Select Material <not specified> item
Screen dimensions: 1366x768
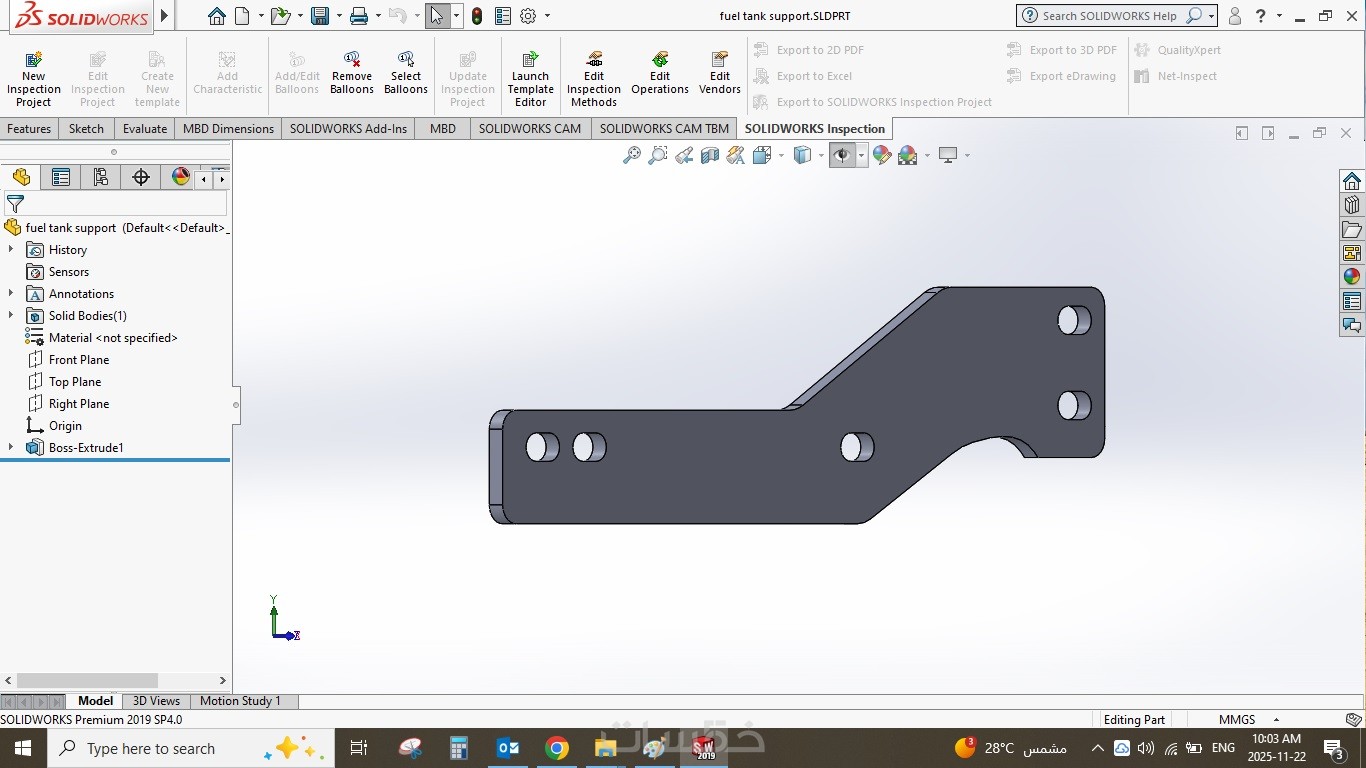click(x=113, y=338)
